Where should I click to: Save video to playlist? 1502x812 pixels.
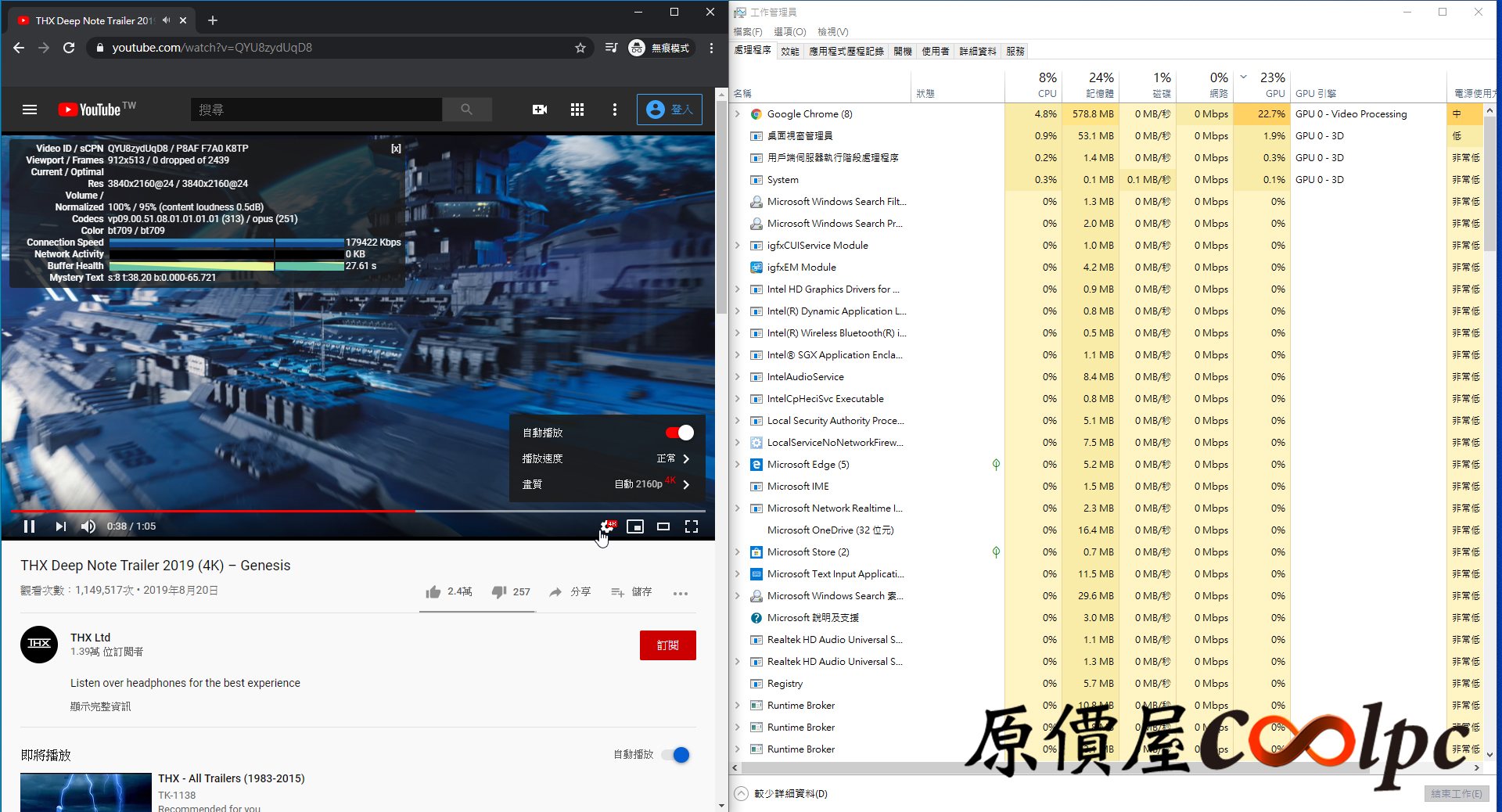[x=631, y=592]
